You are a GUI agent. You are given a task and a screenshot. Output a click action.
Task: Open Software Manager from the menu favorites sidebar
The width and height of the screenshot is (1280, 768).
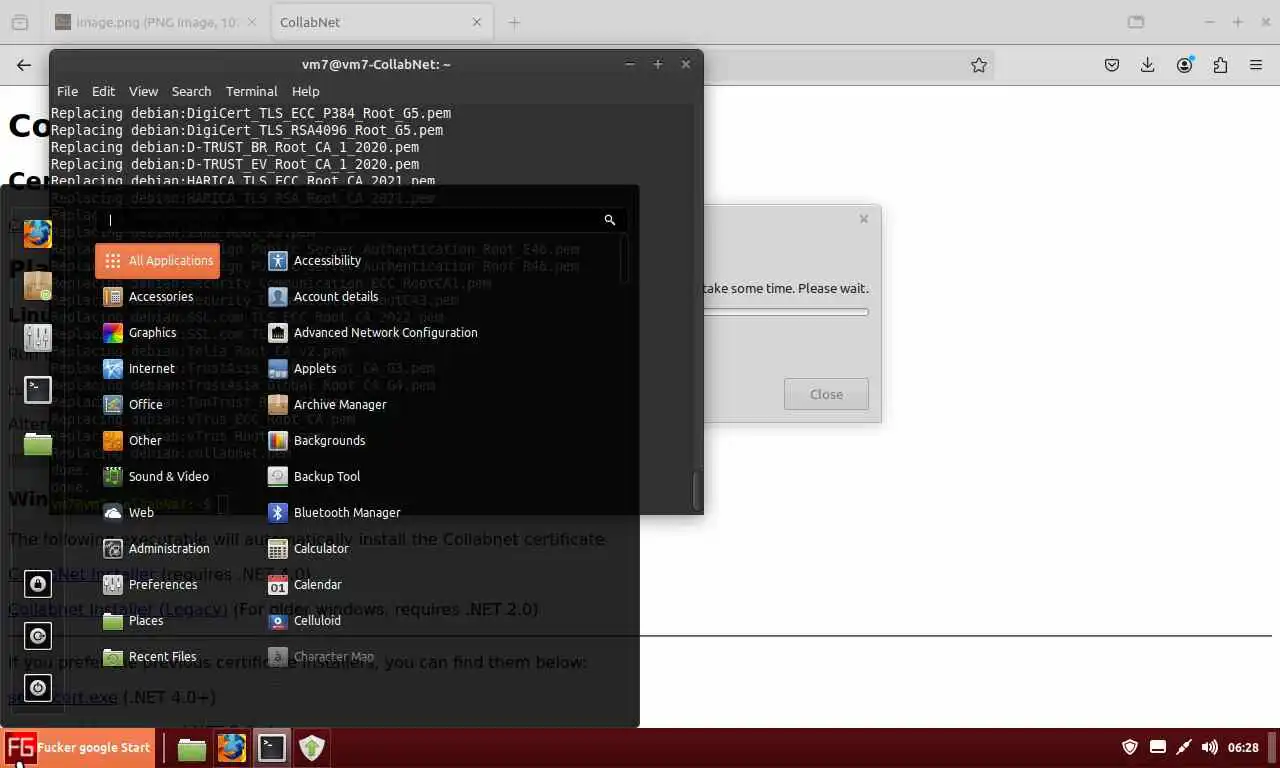coord(37,286)
